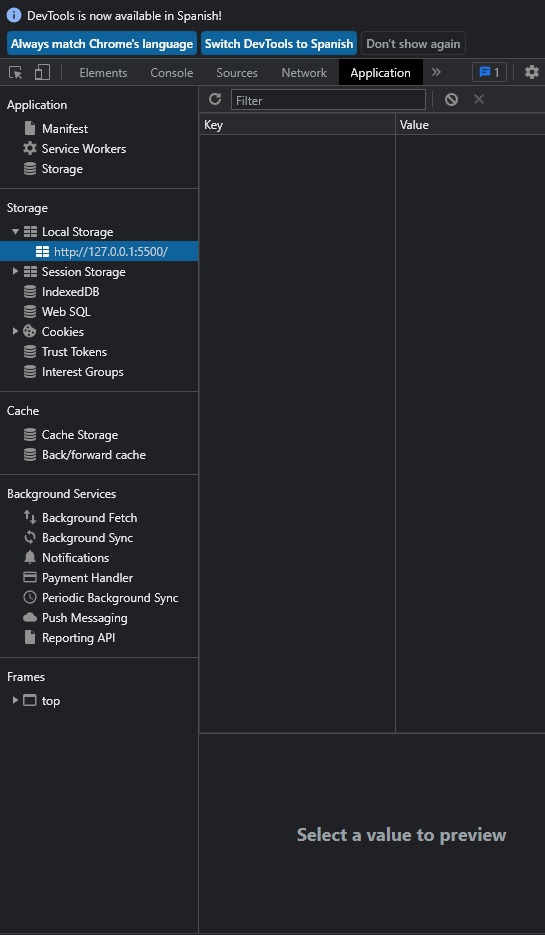Viewport: 545px width, 935px height.
Task: Clear all storage entries using the circle-slash icon
Action: (x=451, y=100)
